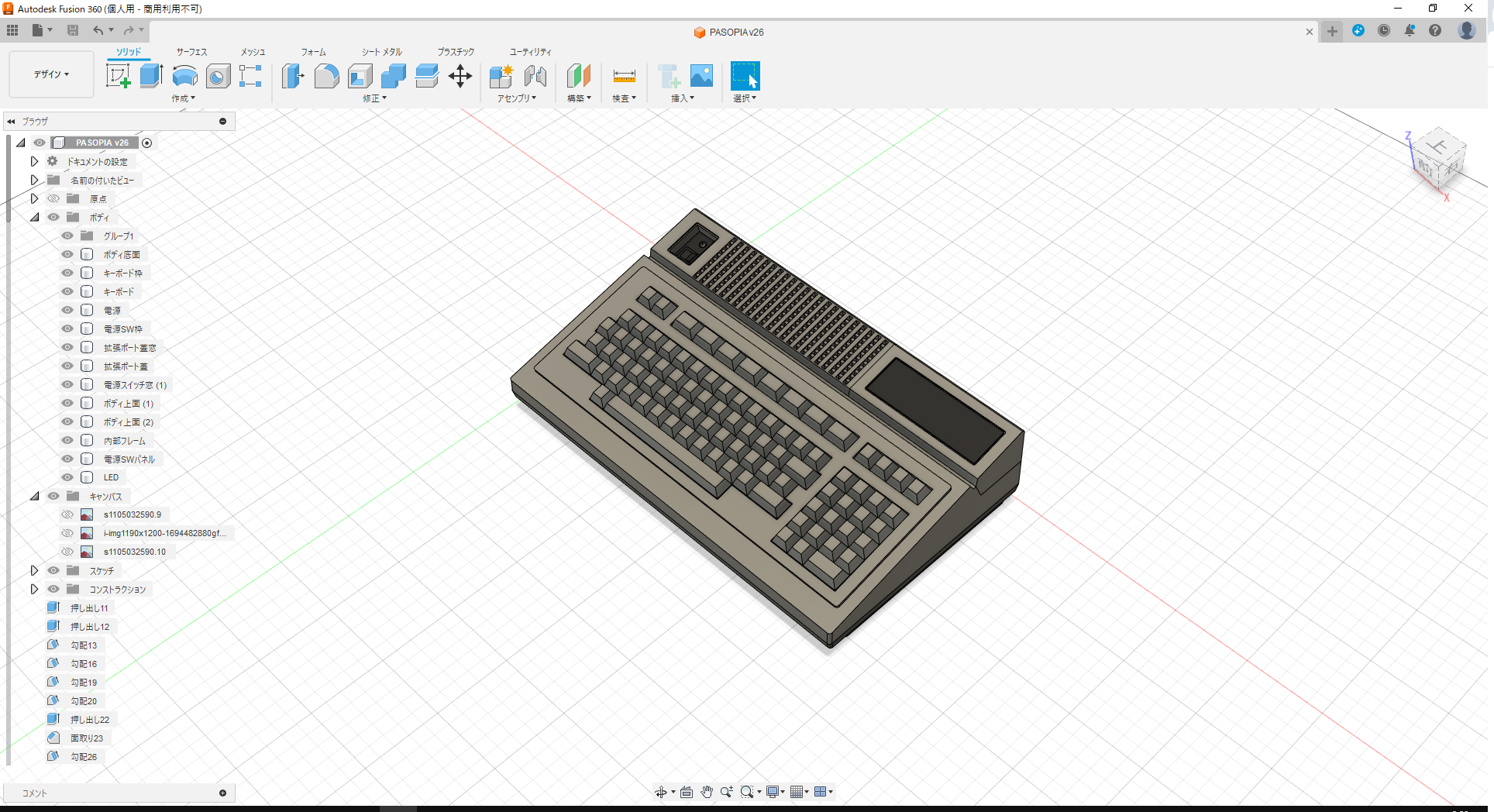Hide the キーボード body with its eye toggle
Image resolution: width=1494 pixels, height=812 pixels.
pyautogui.click(x=67, y=291)
